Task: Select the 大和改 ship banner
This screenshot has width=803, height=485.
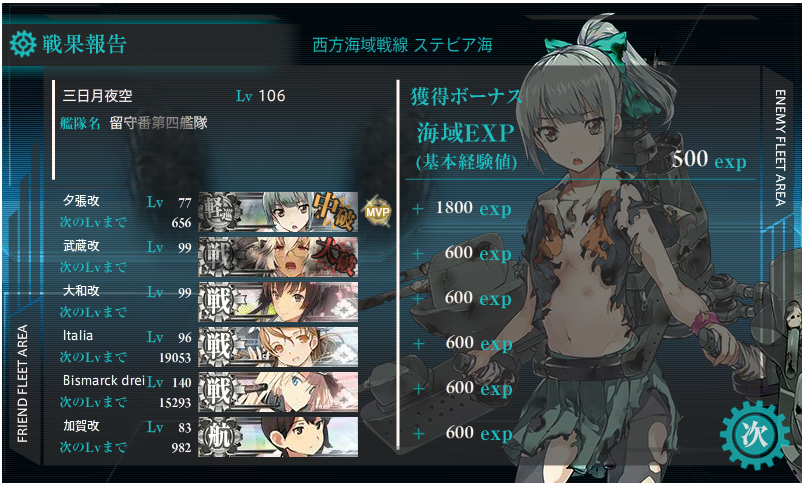Action: coord(278,302)
